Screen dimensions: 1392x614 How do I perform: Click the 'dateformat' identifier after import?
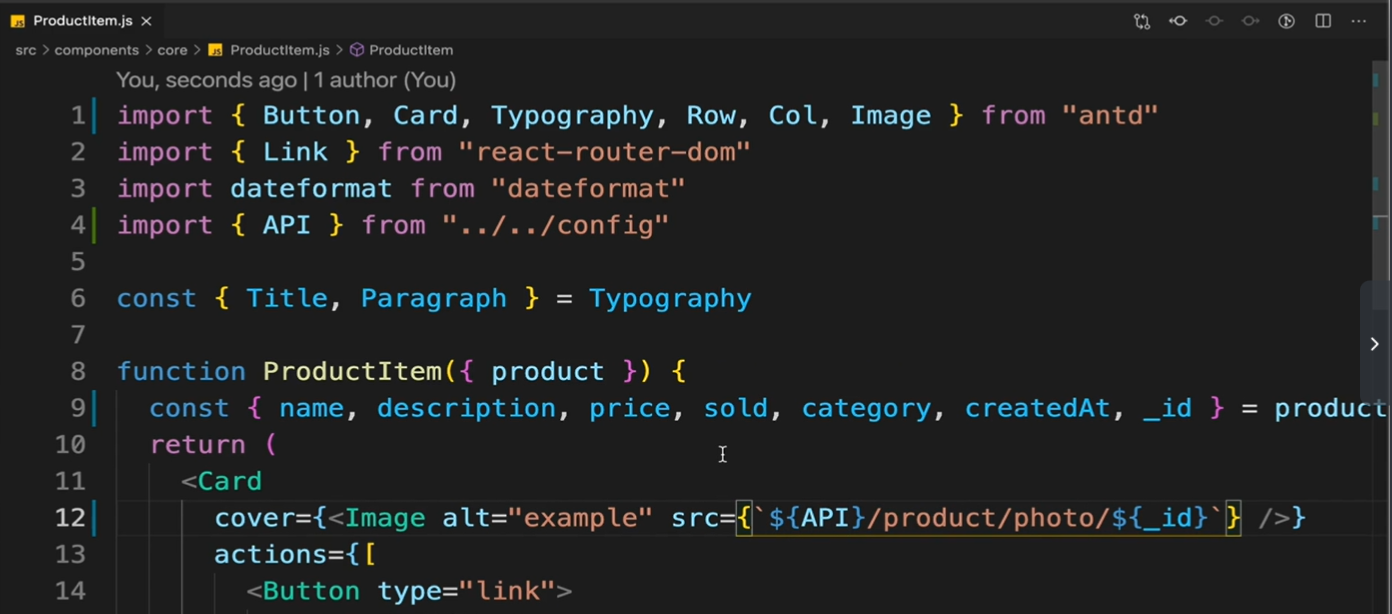(x=311, y=189)
